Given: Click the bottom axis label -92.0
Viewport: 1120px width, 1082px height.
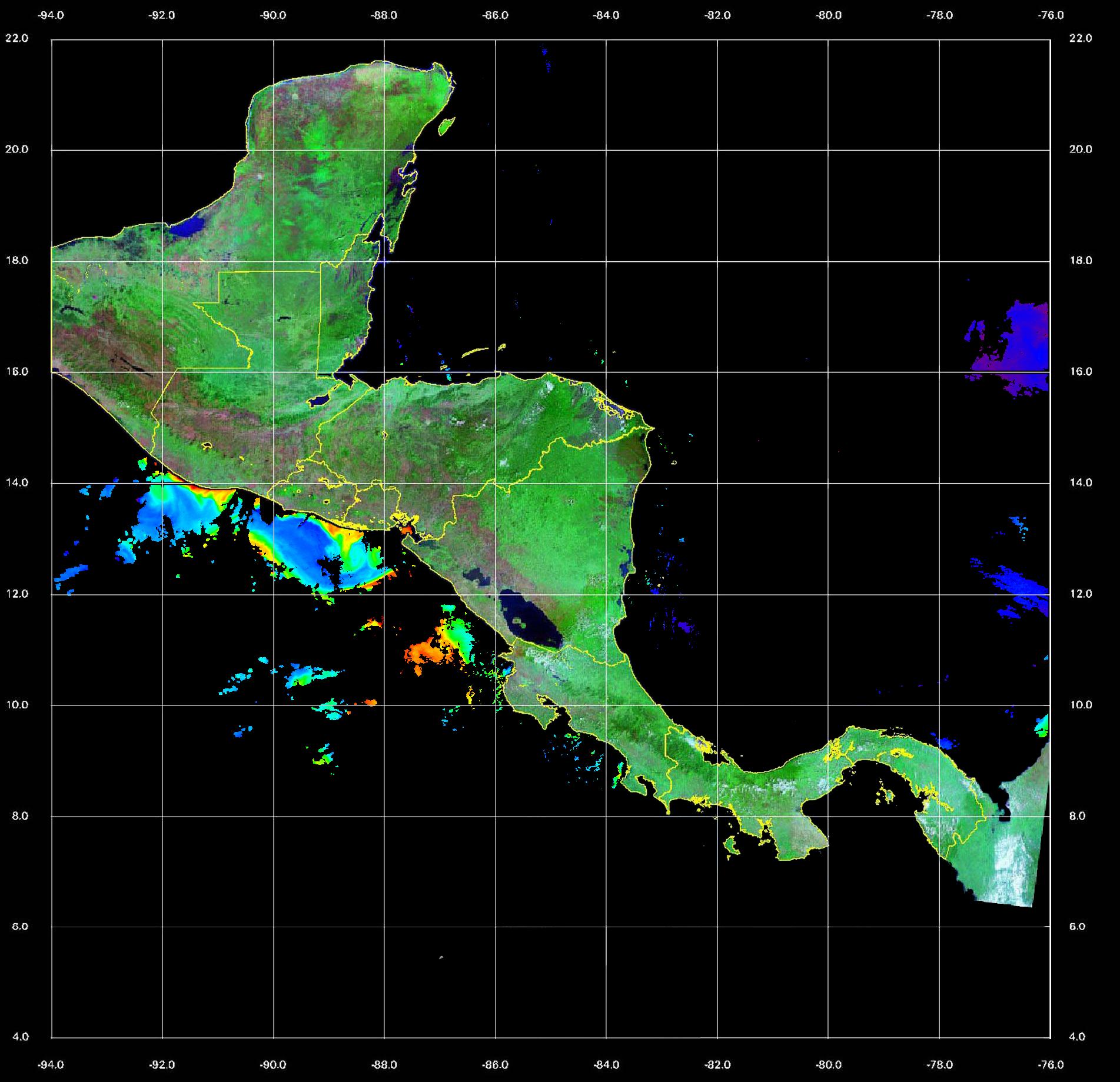Looking at the screenshot, I should 162,1065.
